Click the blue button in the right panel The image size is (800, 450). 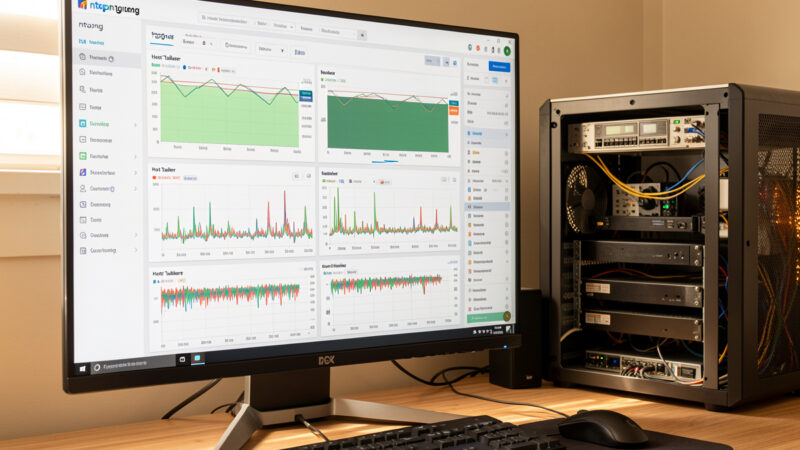pyautogui.click(x=499, y=67)
